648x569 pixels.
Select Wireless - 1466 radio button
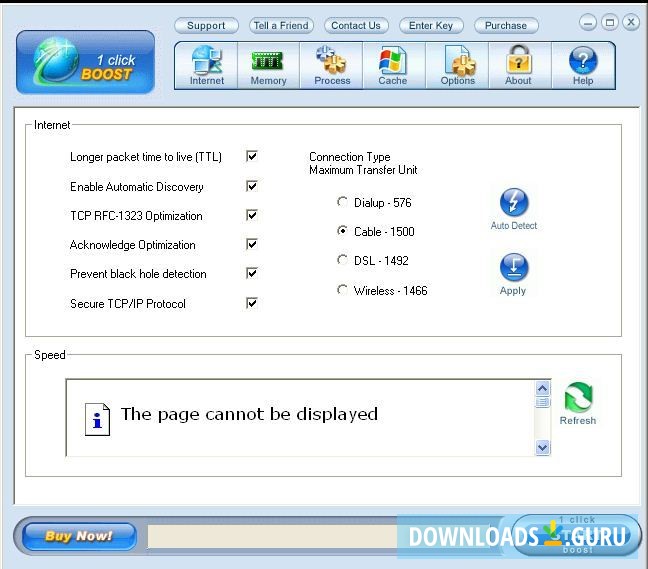342,290
